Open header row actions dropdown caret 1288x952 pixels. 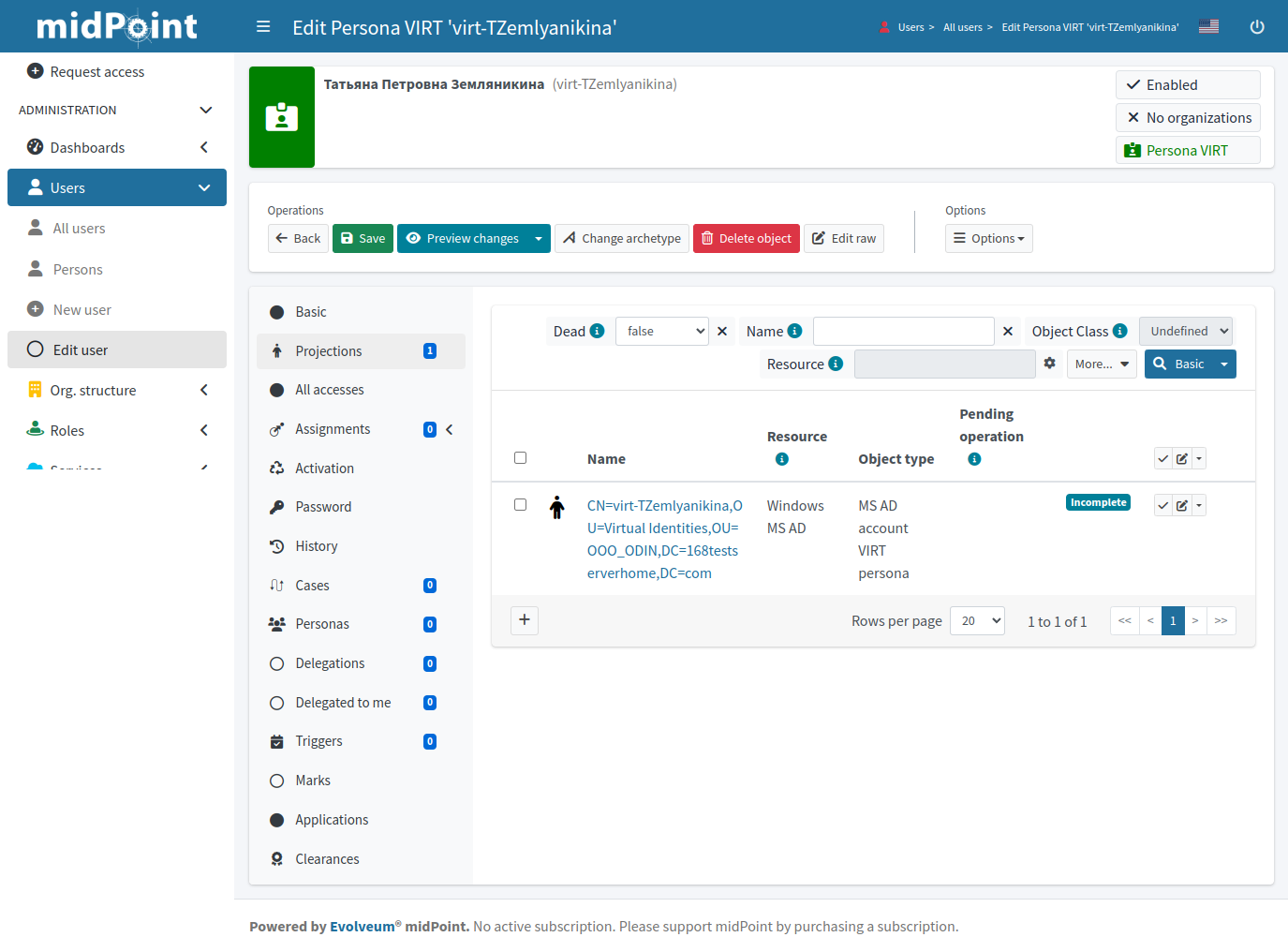[1199, 458]
